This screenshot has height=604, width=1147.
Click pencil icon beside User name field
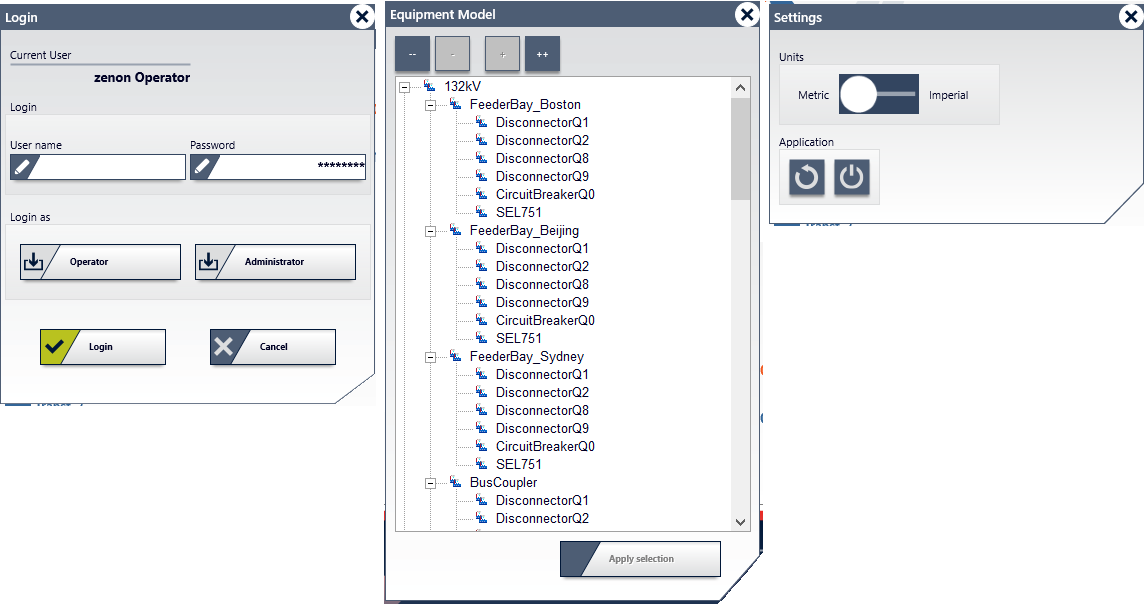[23, 167]
